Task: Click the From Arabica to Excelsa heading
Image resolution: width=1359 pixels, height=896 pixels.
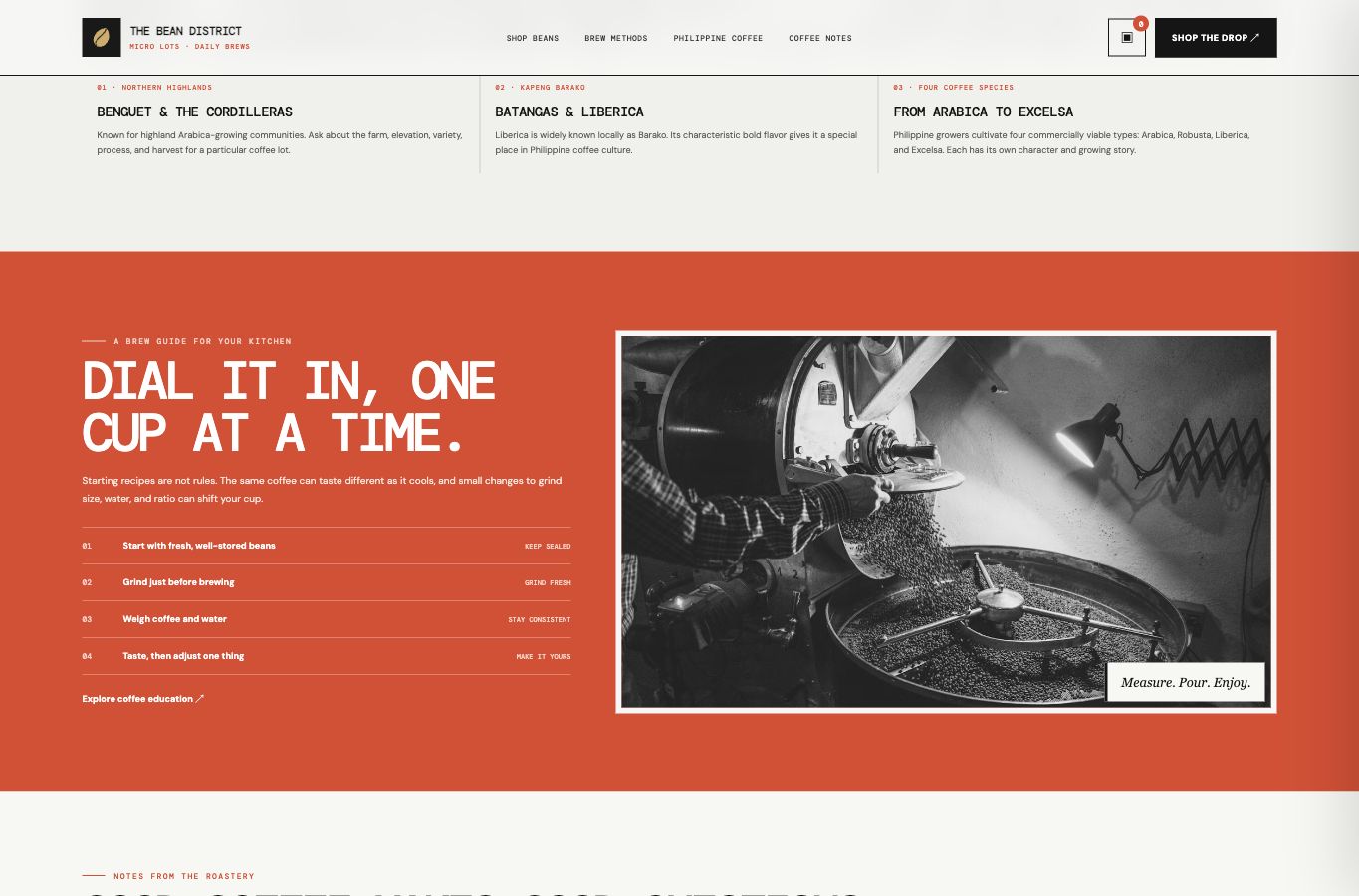Action: pyautogui.click(x=984, y=112)
